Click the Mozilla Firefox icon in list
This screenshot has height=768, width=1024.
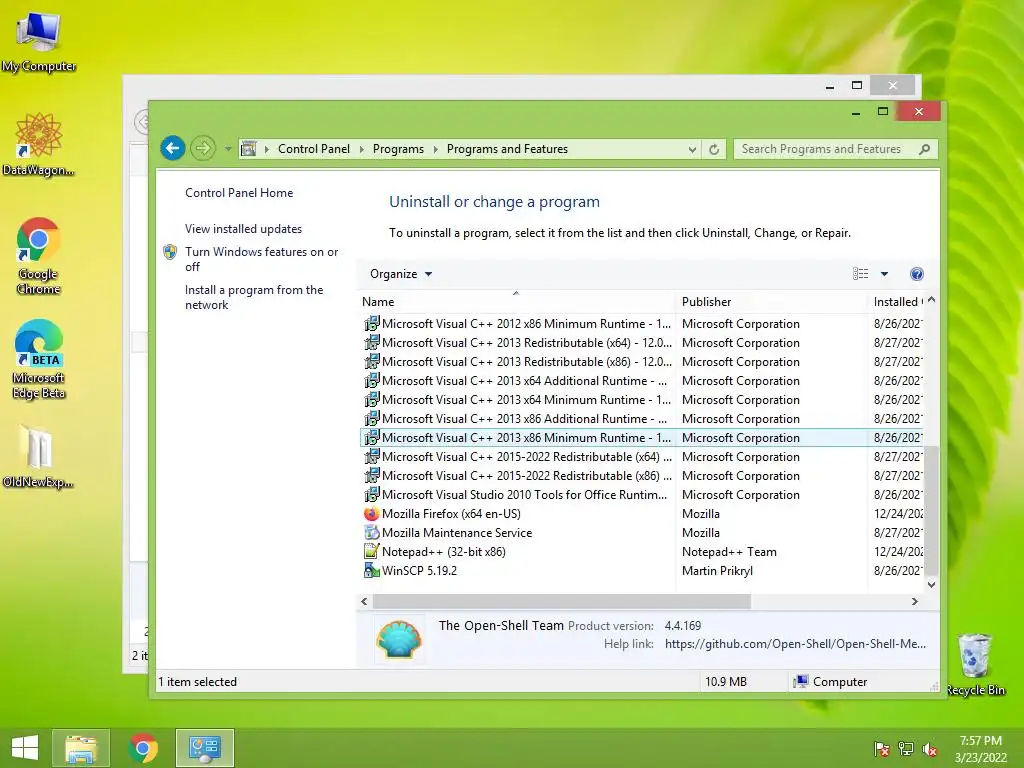click(x=372, y=514)
